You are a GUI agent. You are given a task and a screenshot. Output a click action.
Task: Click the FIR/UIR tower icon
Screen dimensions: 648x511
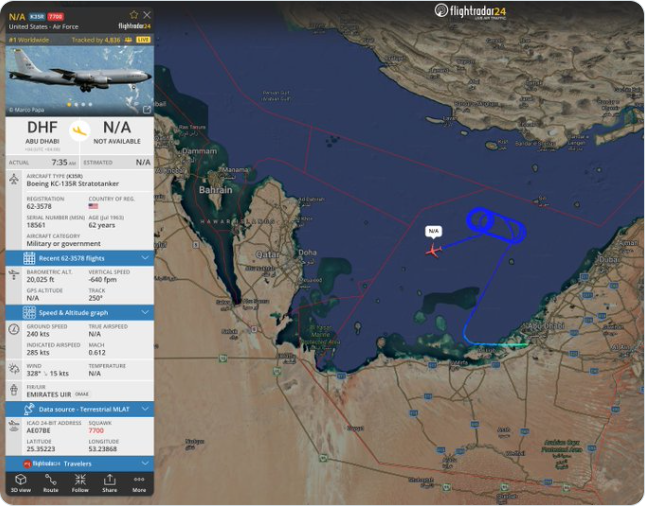[14, 389]
